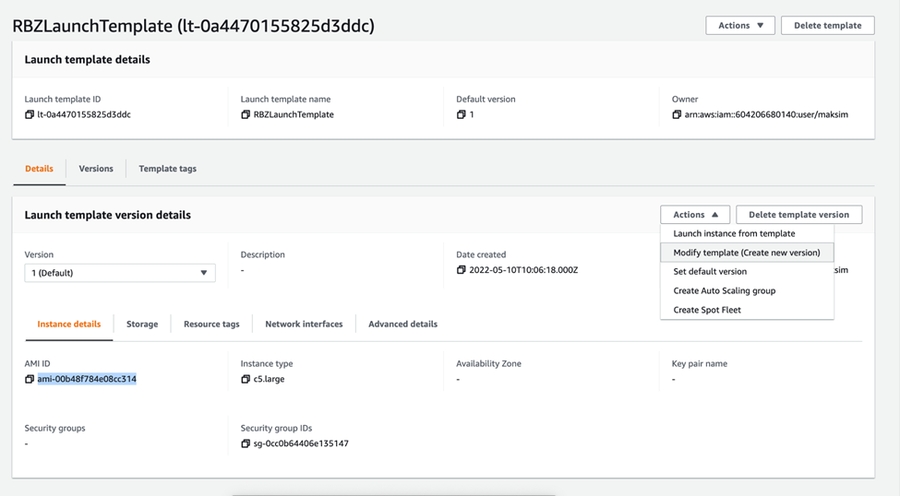Collapse the version details Actions menu
The image size is (900, 496).
[695, 215]
